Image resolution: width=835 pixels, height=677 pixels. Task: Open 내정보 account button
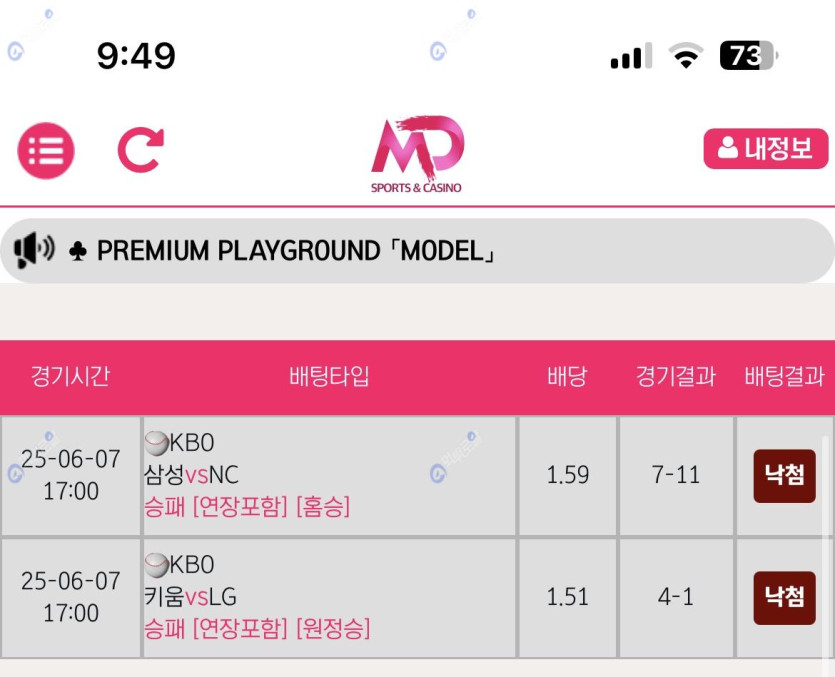tap(766, 149)
